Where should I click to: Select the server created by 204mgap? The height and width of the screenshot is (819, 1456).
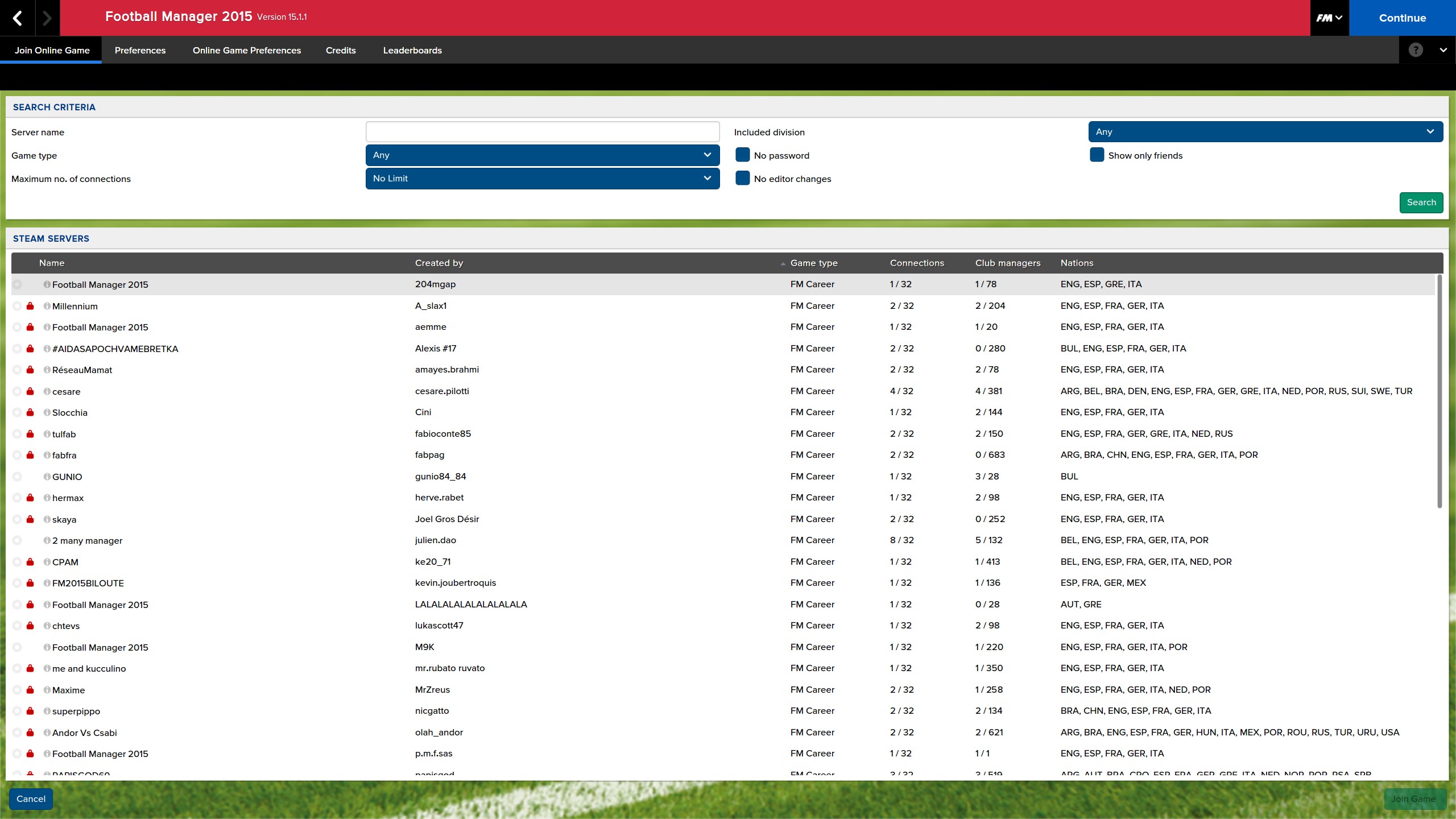click(x=723, y=284)
